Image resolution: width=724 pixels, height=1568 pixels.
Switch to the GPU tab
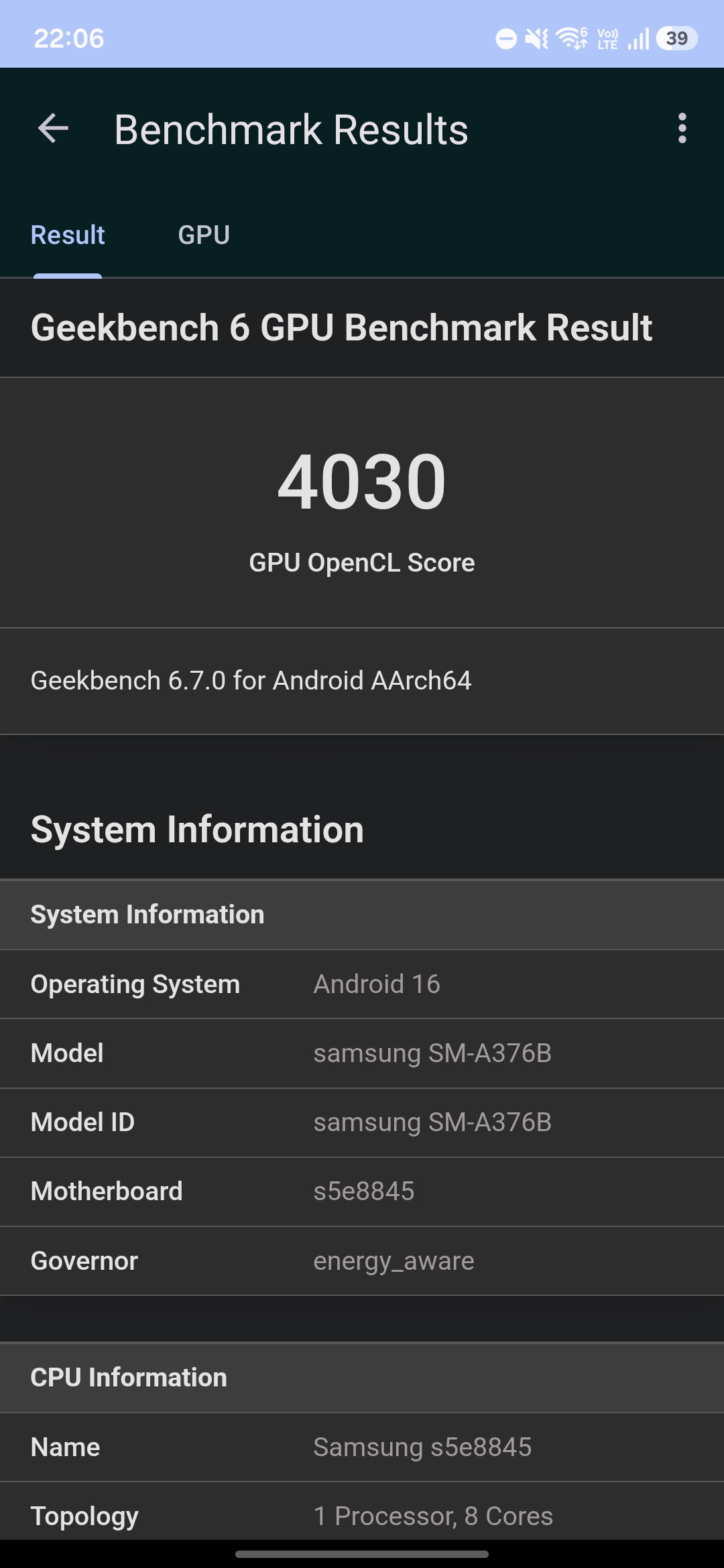204,235
